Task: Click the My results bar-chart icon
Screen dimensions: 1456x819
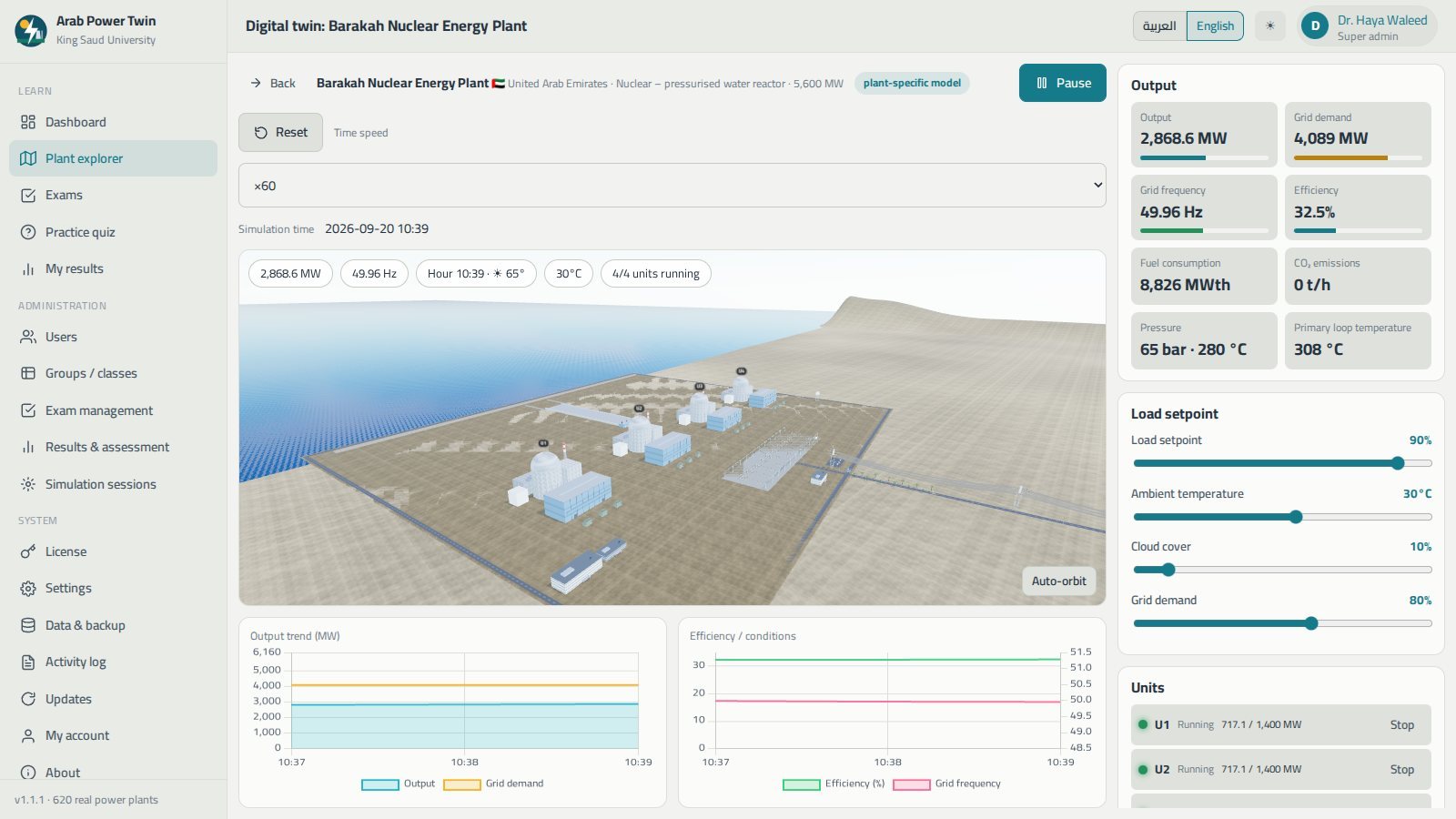Action: click(x=28, y=268)
